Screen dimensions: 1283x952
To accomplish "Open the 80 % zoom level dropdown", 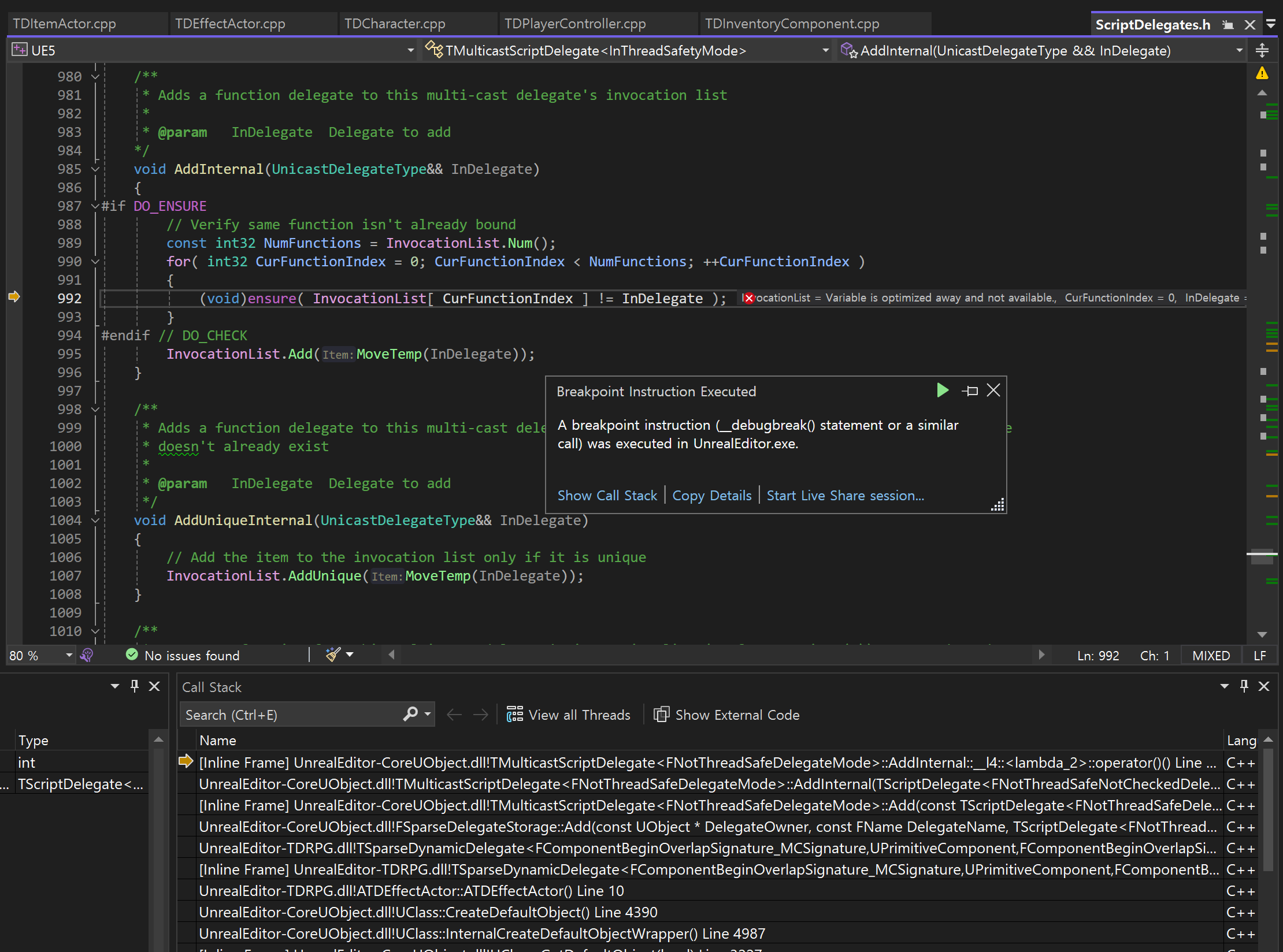I will pos(69,655).
